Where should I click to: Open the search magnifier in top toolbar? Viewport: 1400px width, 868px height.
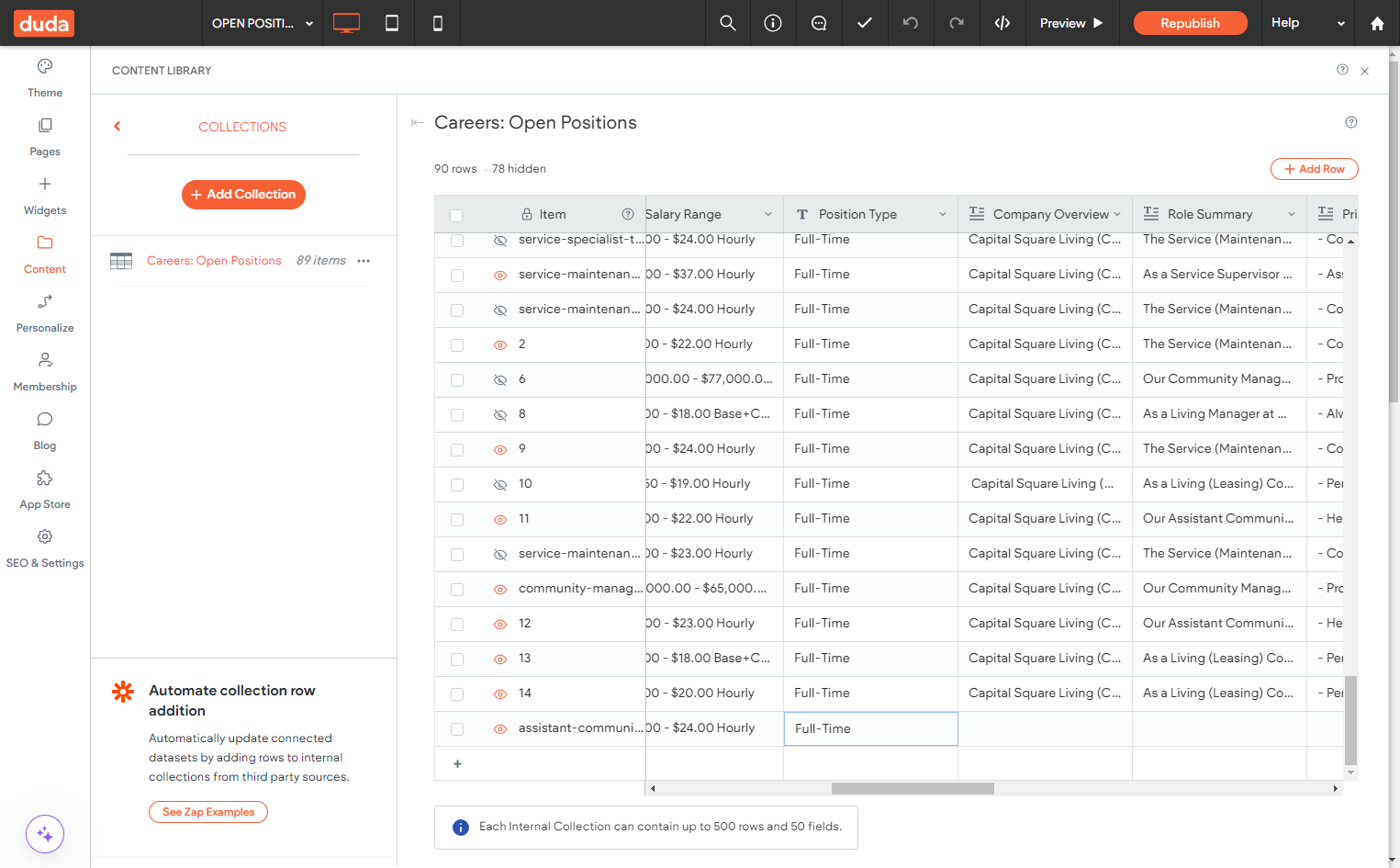728,23
